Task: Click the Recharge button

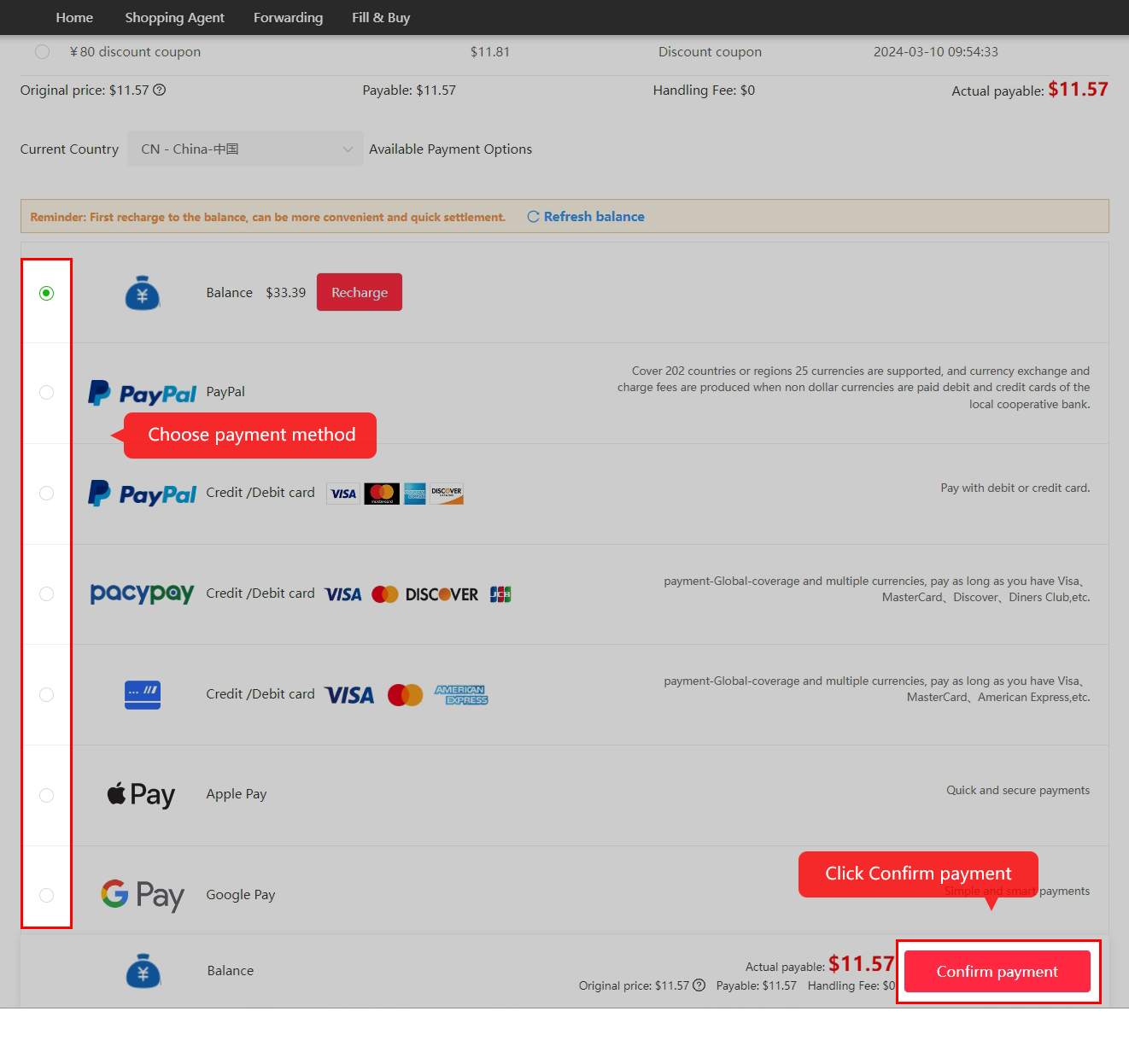Action: point(360,292)
